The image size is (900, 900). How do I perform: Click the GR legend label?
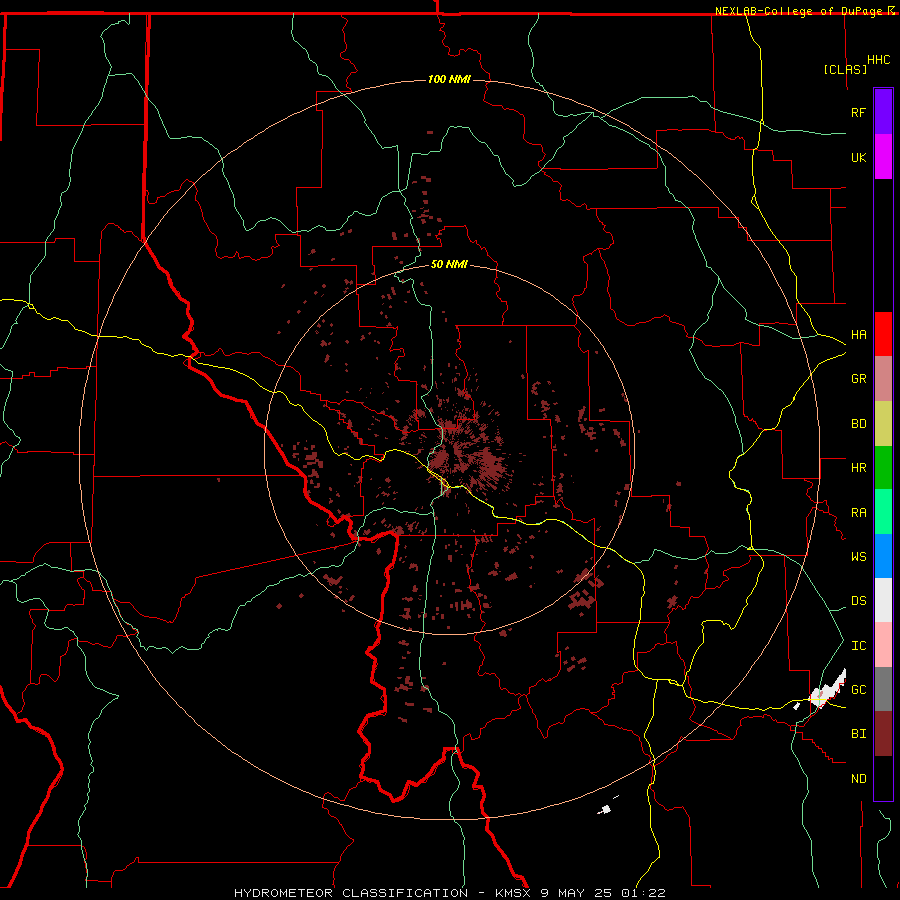coord(858,379)
